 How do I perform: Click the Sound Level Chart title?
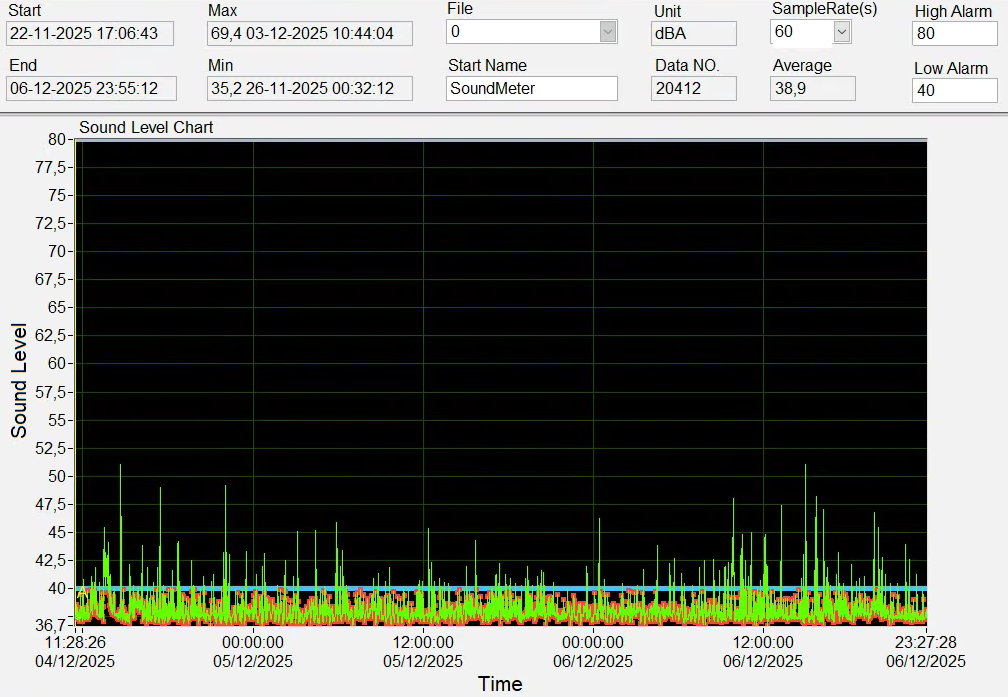146,128
